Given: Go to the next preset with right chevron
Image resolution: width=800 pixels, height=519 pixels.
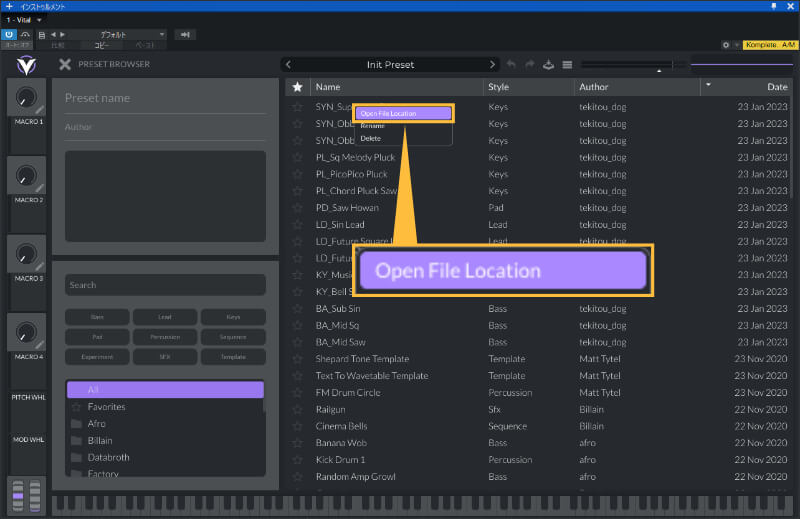Looking at the screenshot, I should tap(492, 65).
